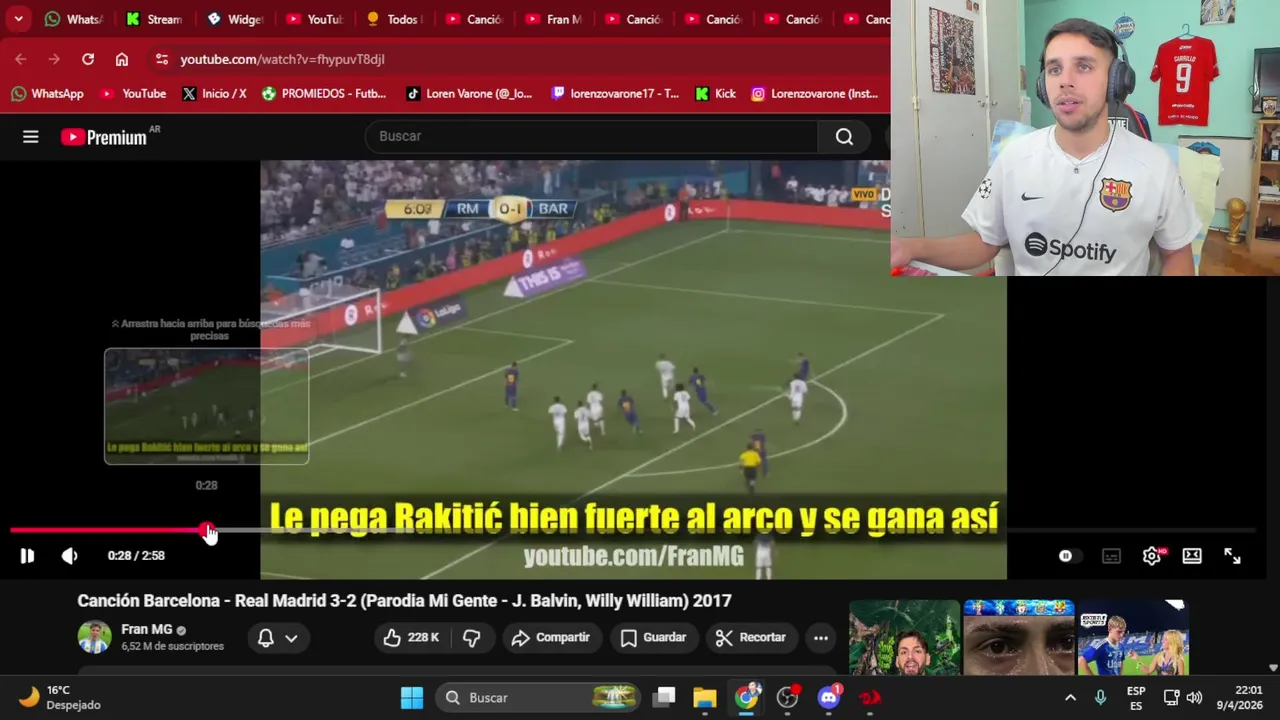Open Google Chrome on the taskbar

click(x=747, y=698)
